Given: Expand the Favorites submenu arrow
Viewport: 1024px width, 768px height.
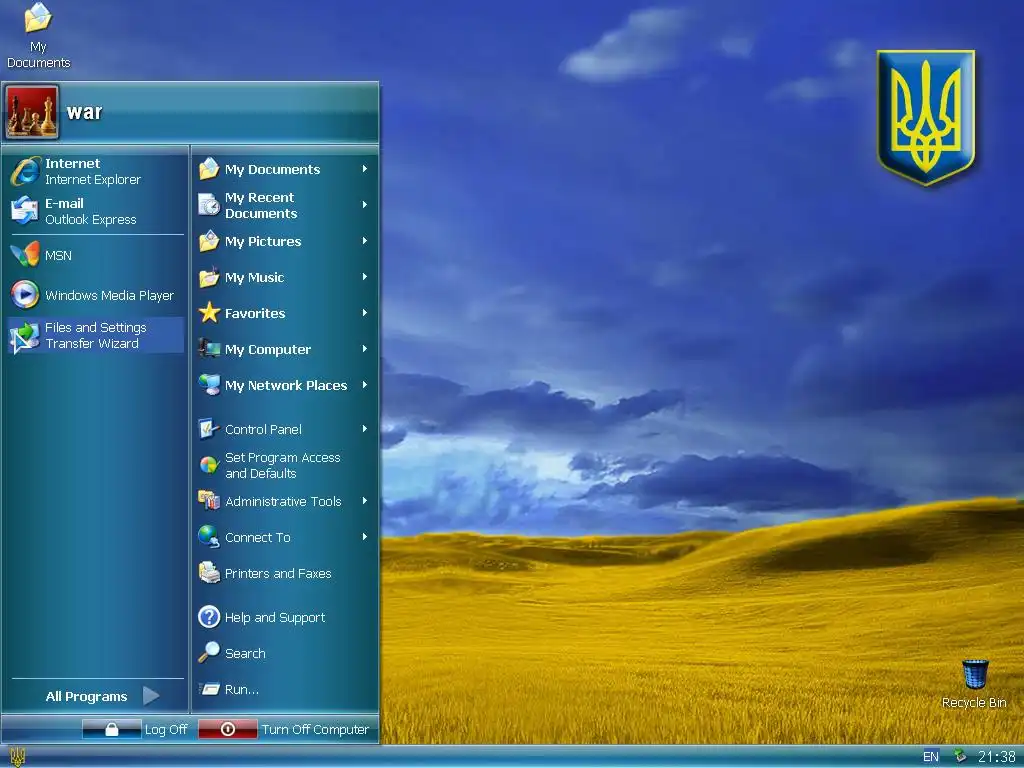Looking at the screenshot, I should click(365, 313).
